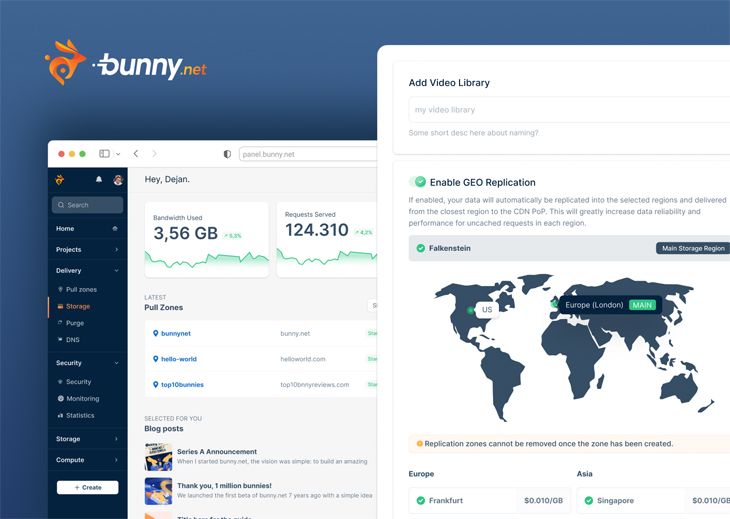Click the large bunny.net logo

(x=126, y=63)
